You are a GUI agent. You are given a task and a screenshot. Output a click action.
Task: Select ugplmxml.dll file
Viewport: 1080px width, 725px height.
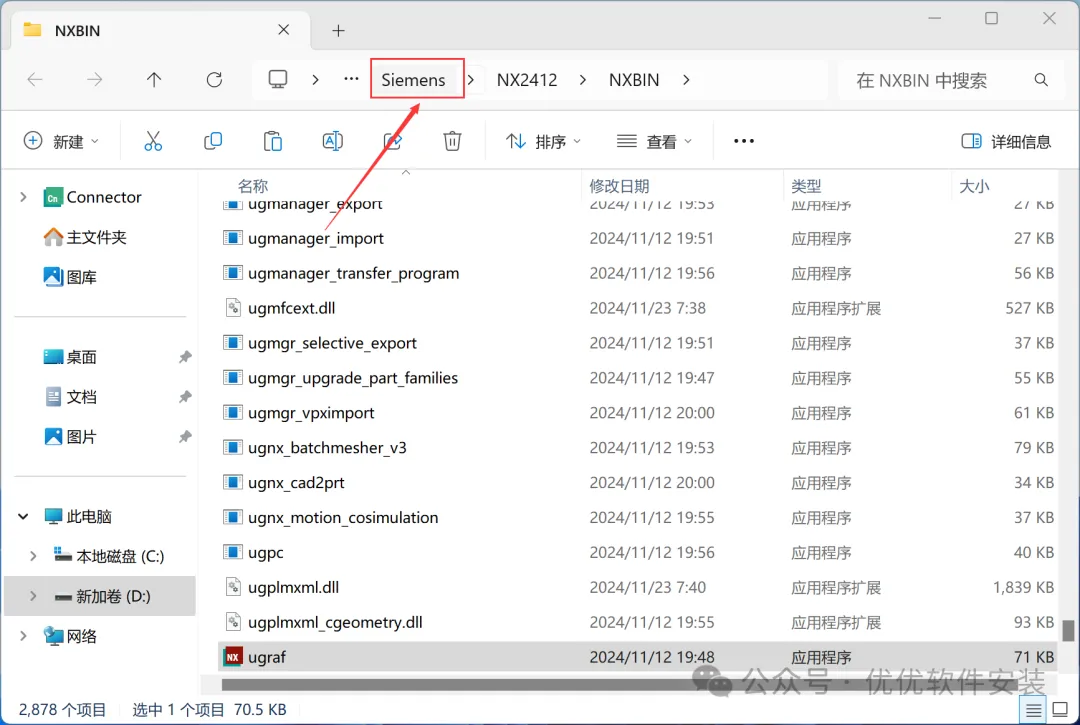pyautogui.click(x=638, y=587)
